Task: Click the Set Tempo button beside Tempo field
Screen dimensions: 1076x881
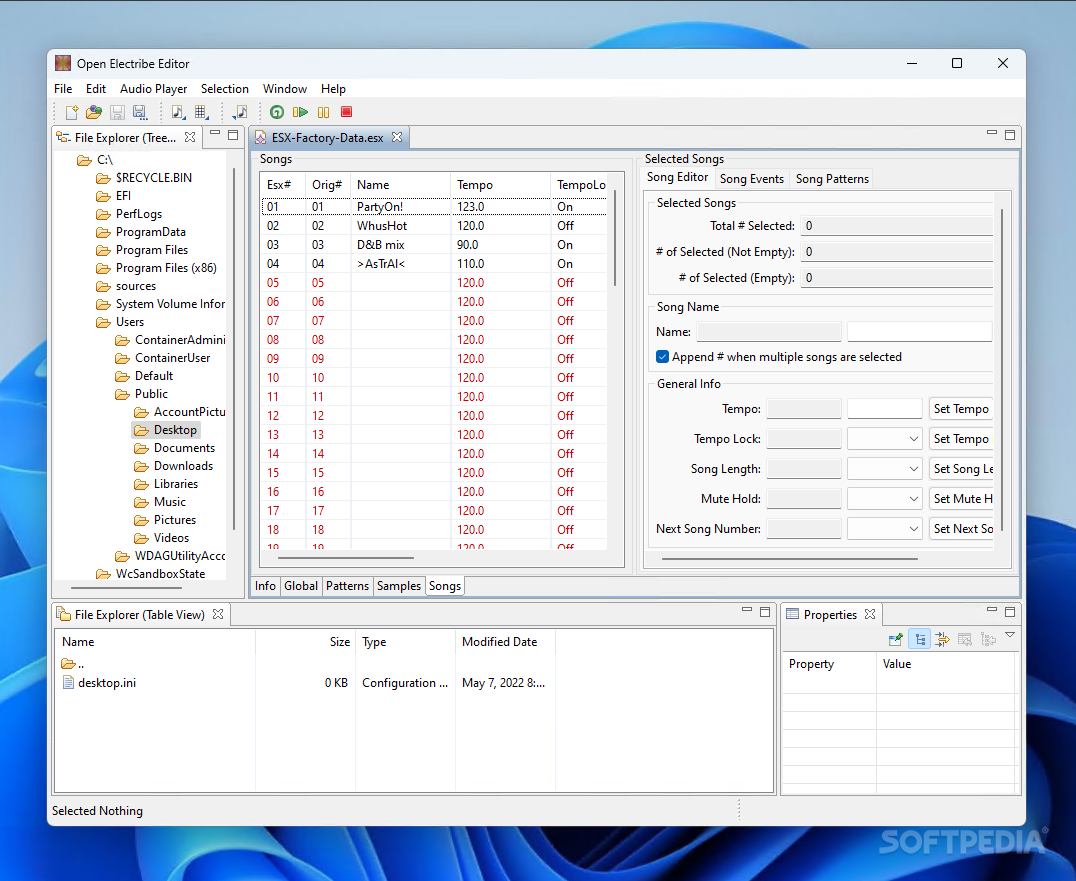Action: click(961, 409)
